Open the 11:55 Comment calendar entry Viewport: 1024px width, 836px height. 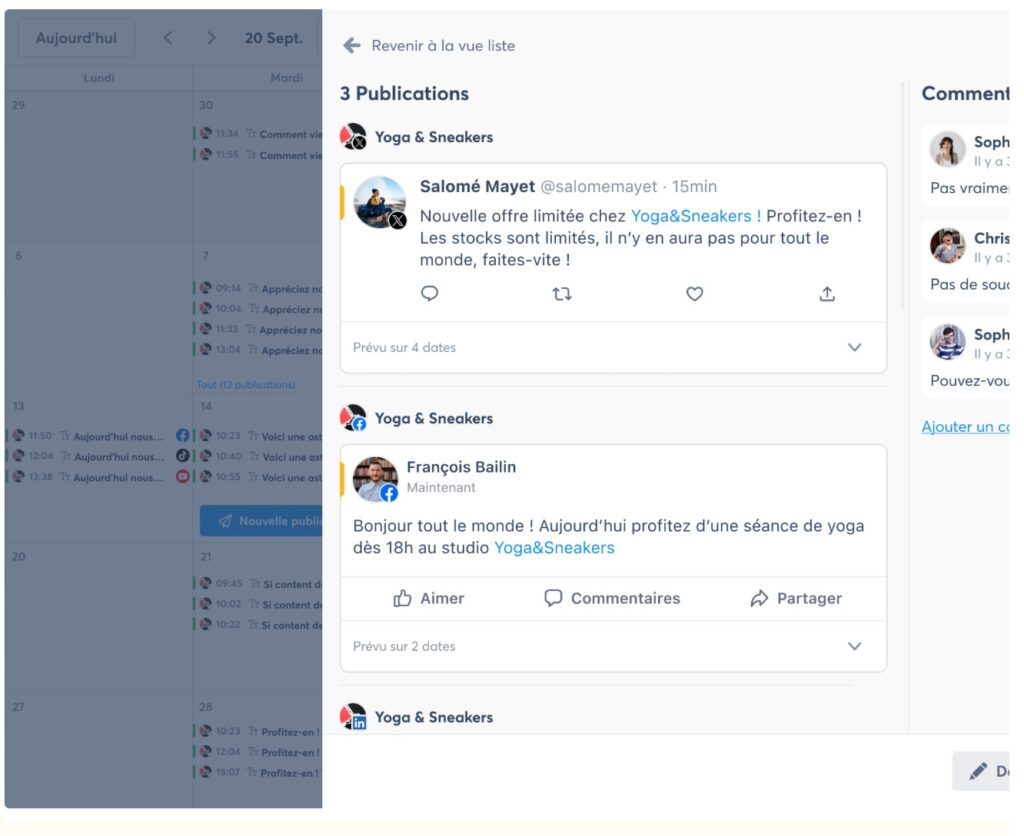[258, 155]
